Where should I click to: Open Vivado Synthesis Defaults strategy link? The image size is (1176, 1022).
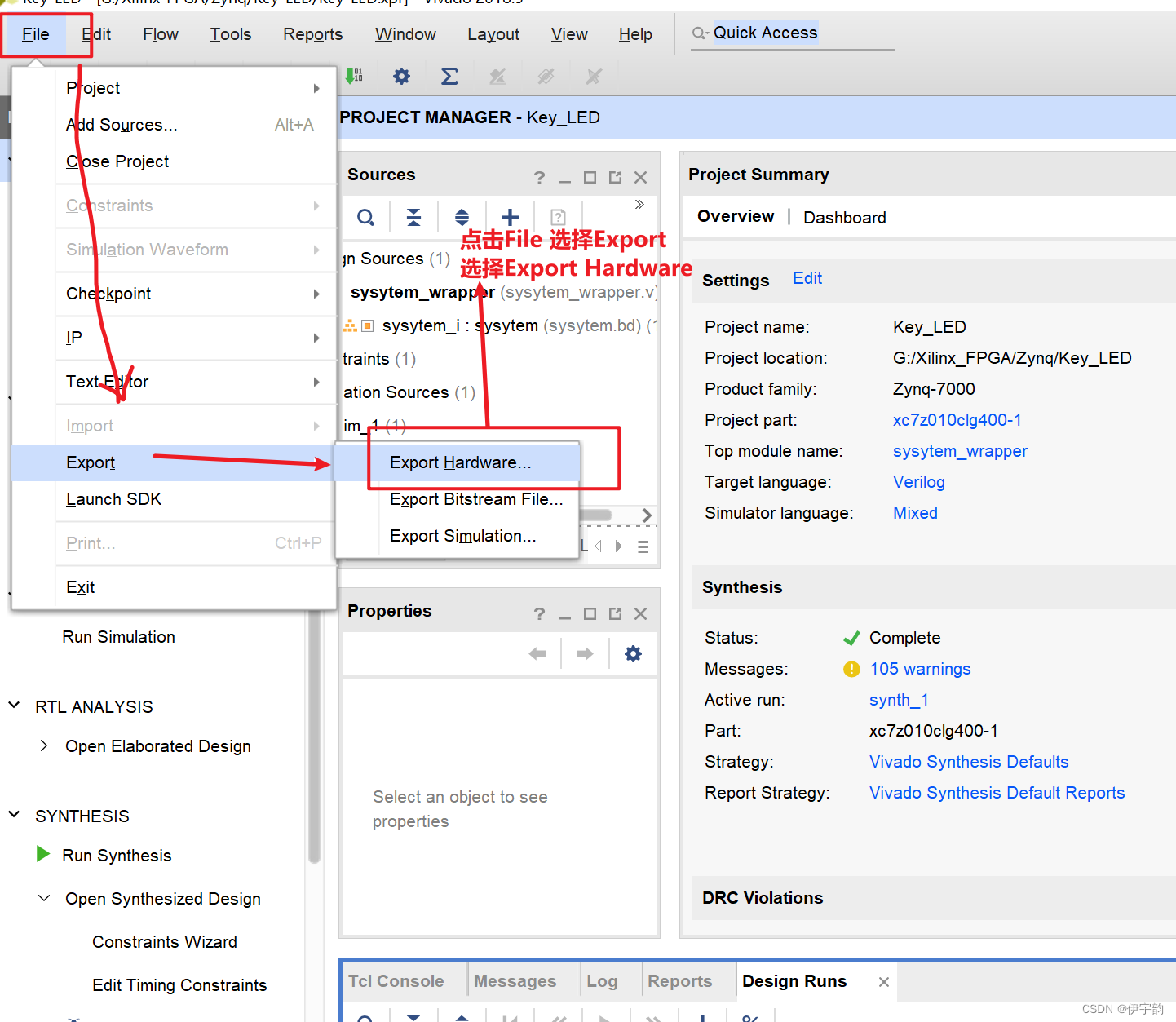pyautogui.click(x=969, y=762)
